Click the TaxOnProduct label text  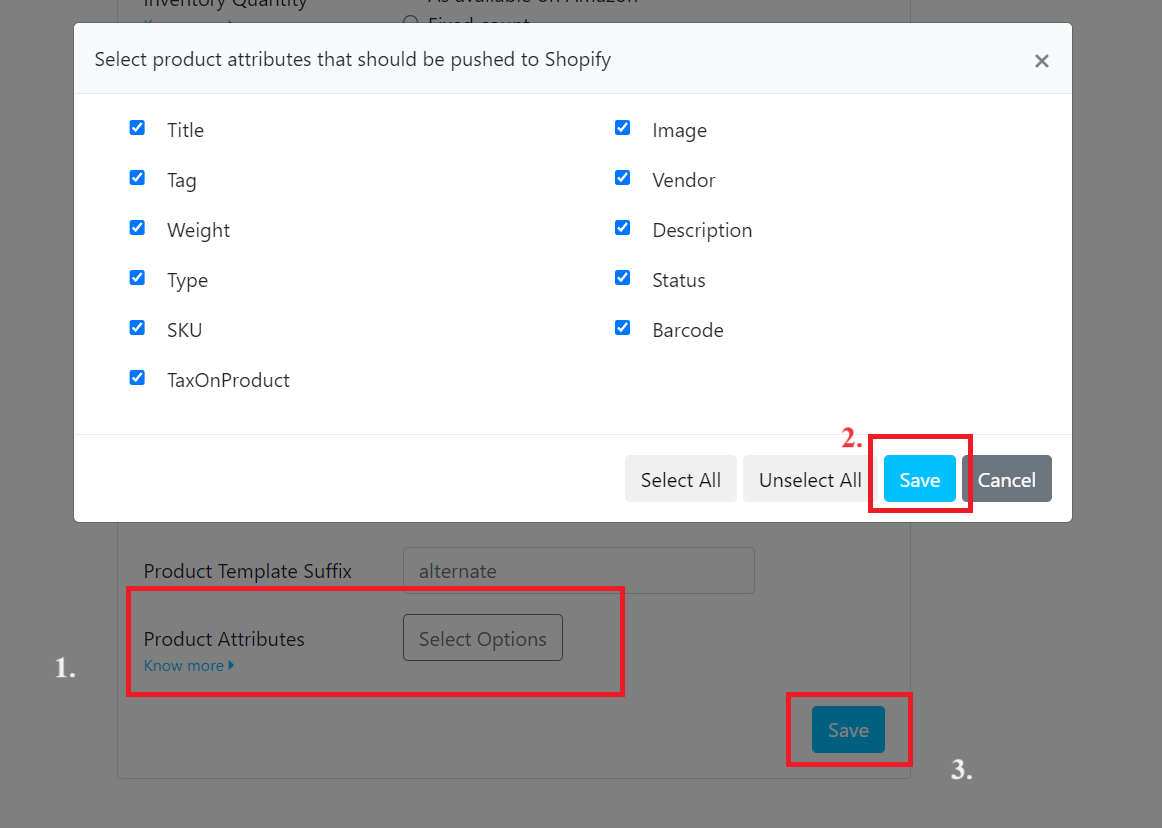228,380
